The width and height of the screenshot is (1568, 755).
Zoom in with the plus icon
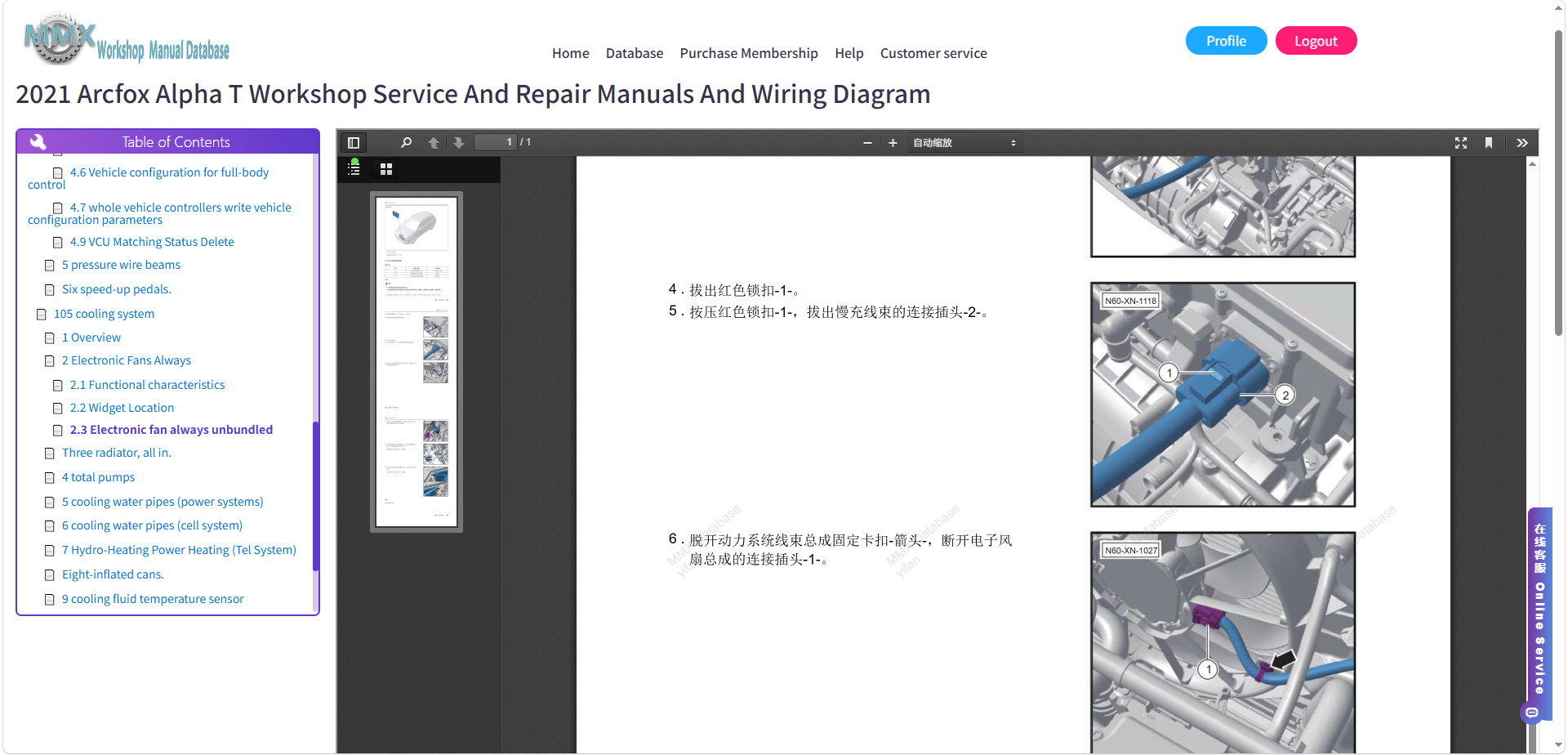893,142
